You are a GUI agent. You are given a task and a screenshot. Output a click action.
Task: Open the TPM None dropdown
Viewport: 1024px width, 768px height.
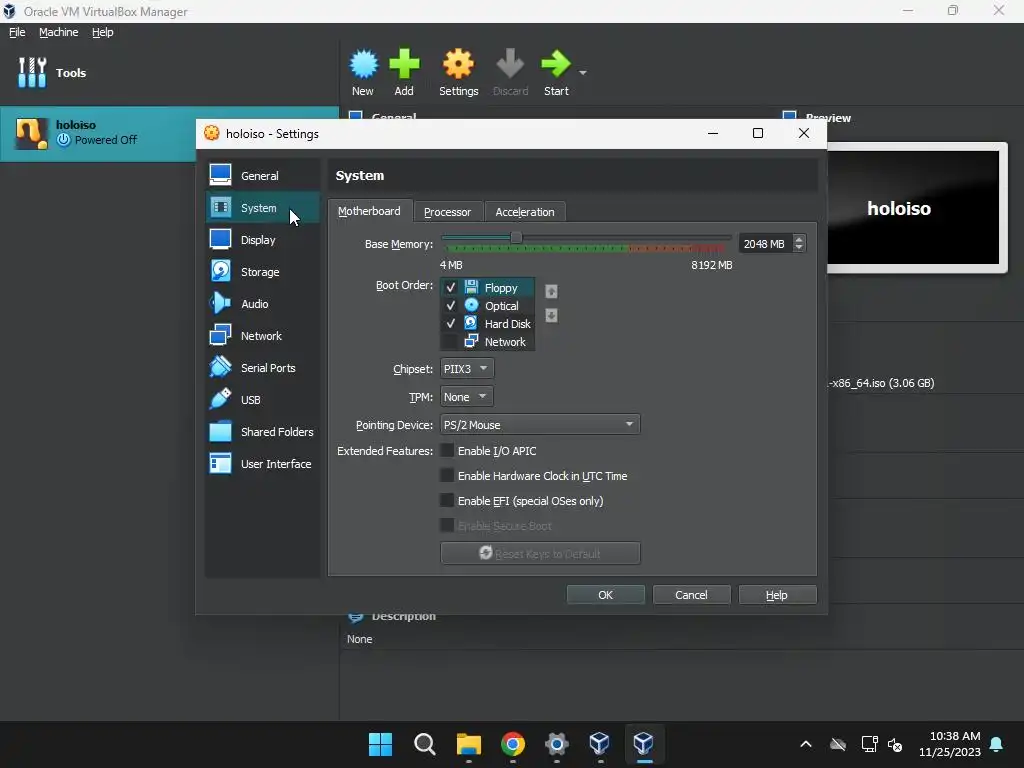(466, 396)
